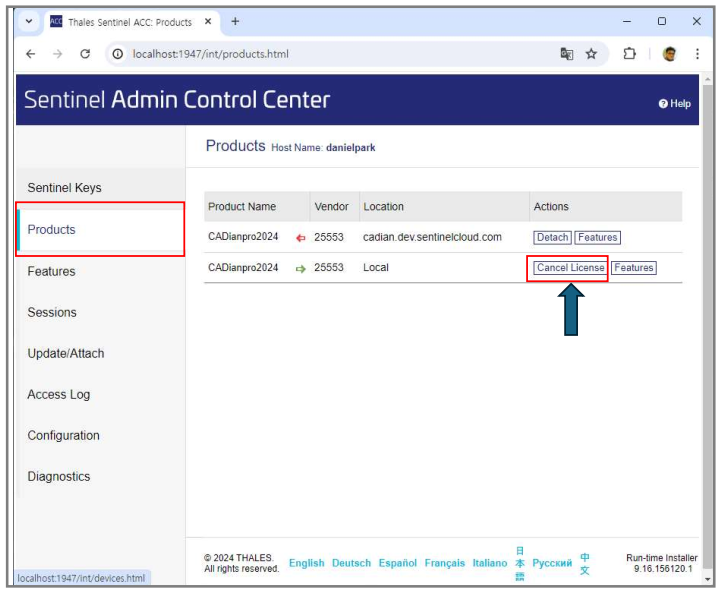Open the translate page icon
The height and width of the screenshot is (589, 718).
tap(566, 54)
